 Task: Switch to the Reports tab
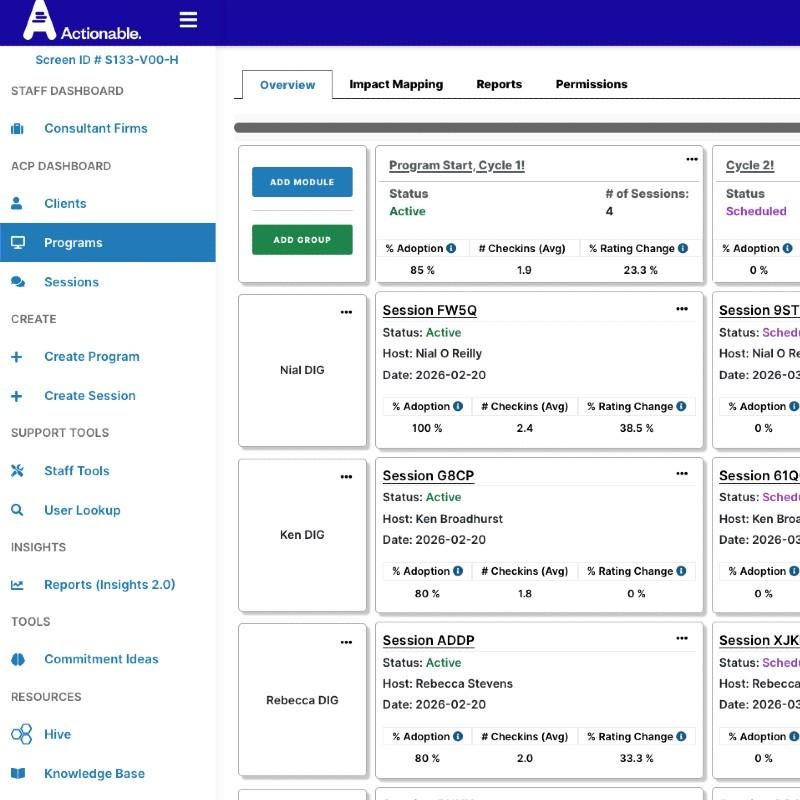click(x=499, y=84)
